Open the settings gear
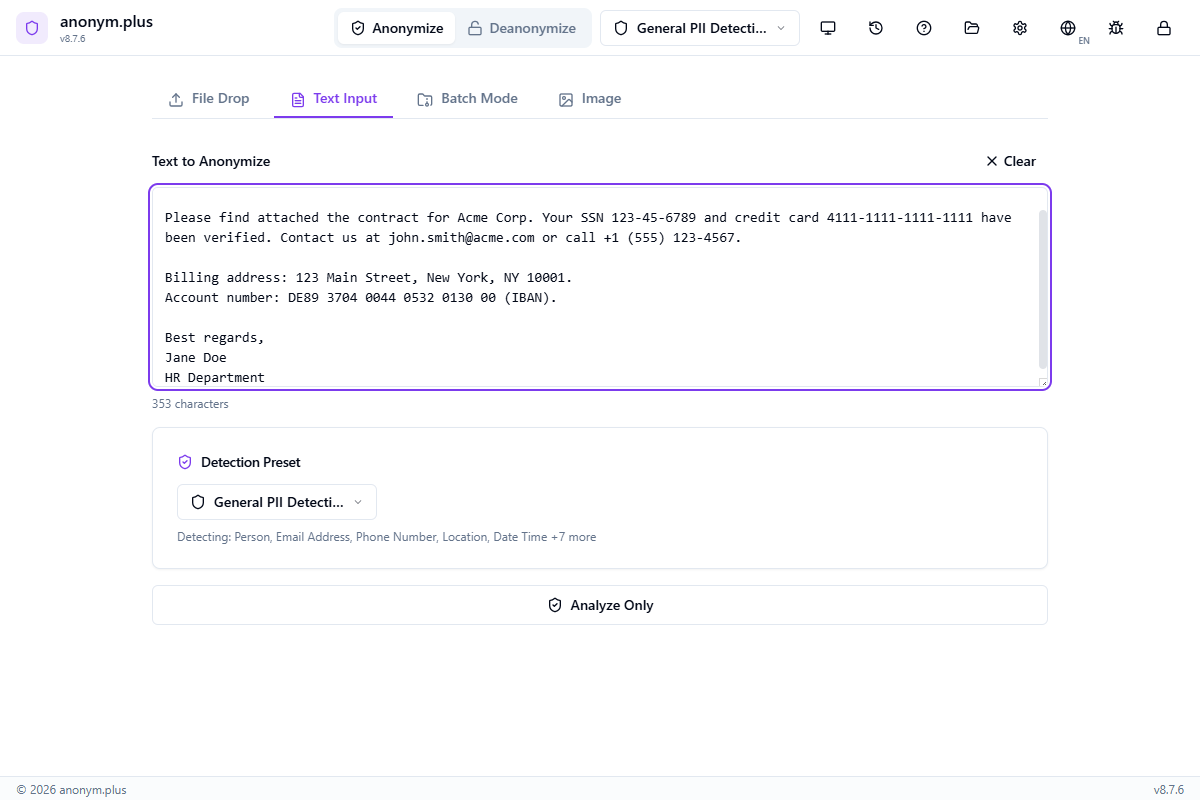This screenshot has width=1200, height=800. coord(1019,28)
